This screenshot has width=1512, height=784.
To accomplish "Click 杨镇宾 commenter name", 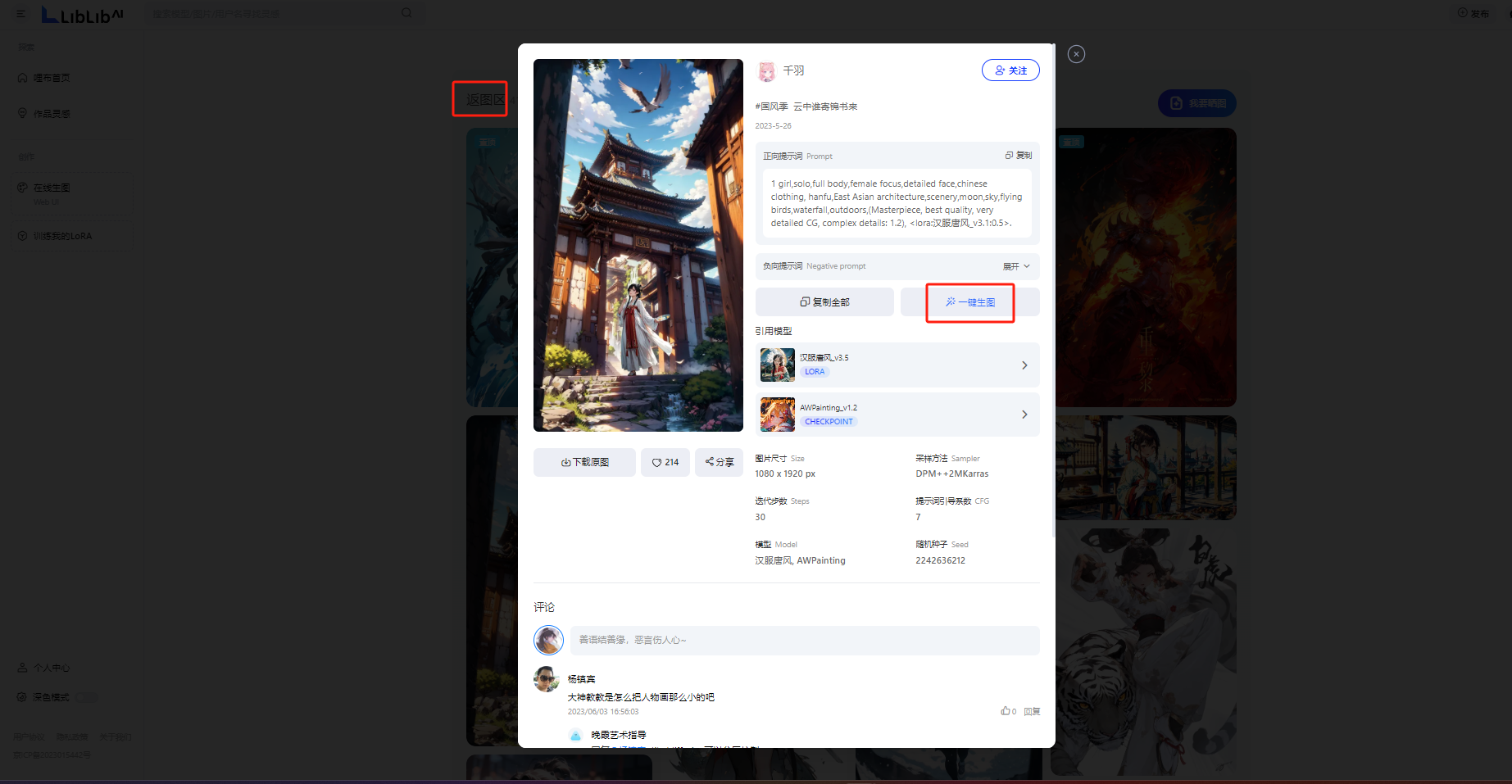I will 582,679.
